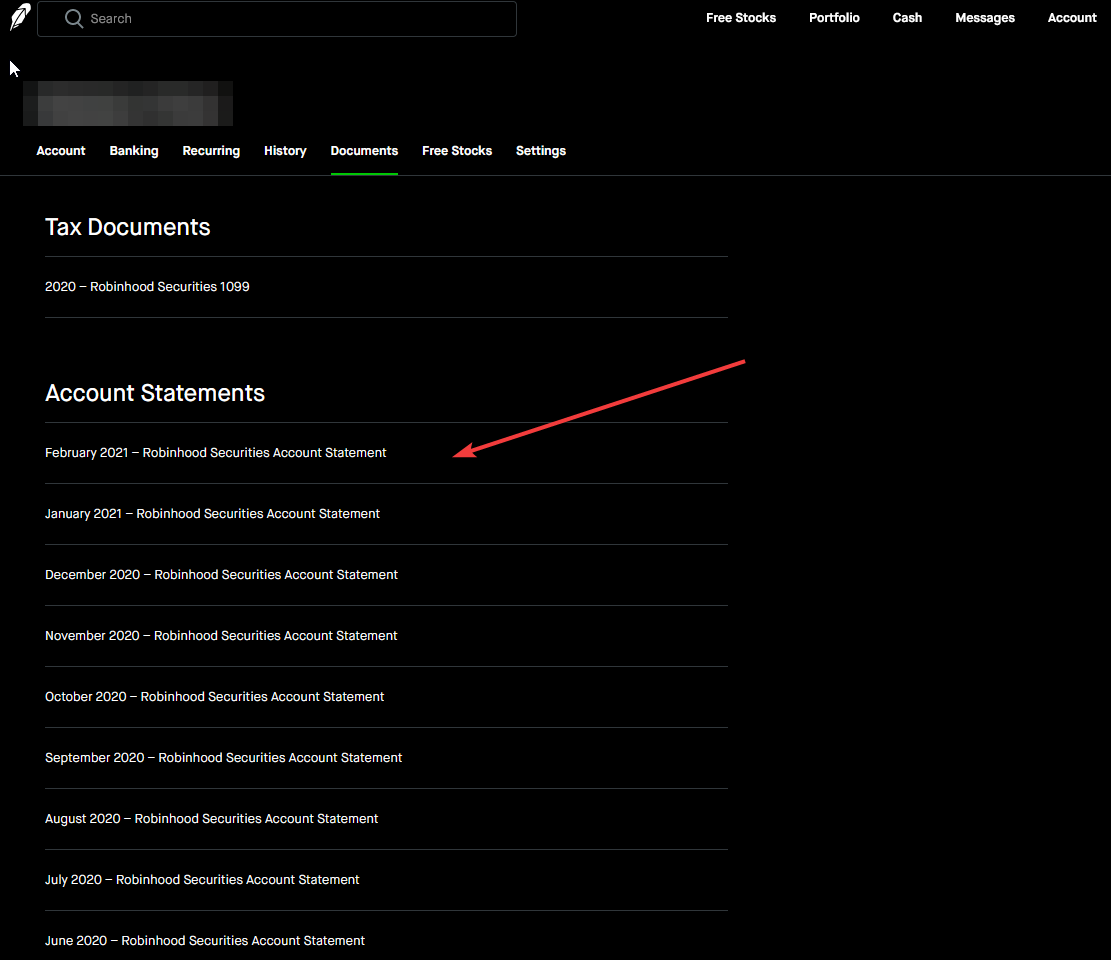Open November 2020 account statement
This screenshot has height=960, width=1111.
(221, 636)
